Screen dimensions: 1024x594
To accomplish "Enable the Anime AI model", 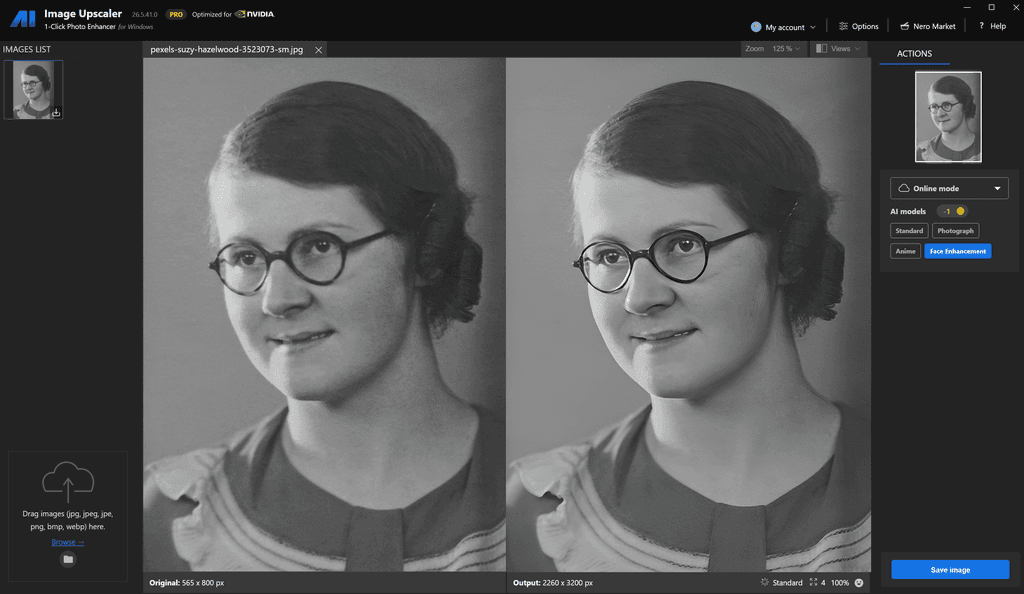I will tap(905, 250).
